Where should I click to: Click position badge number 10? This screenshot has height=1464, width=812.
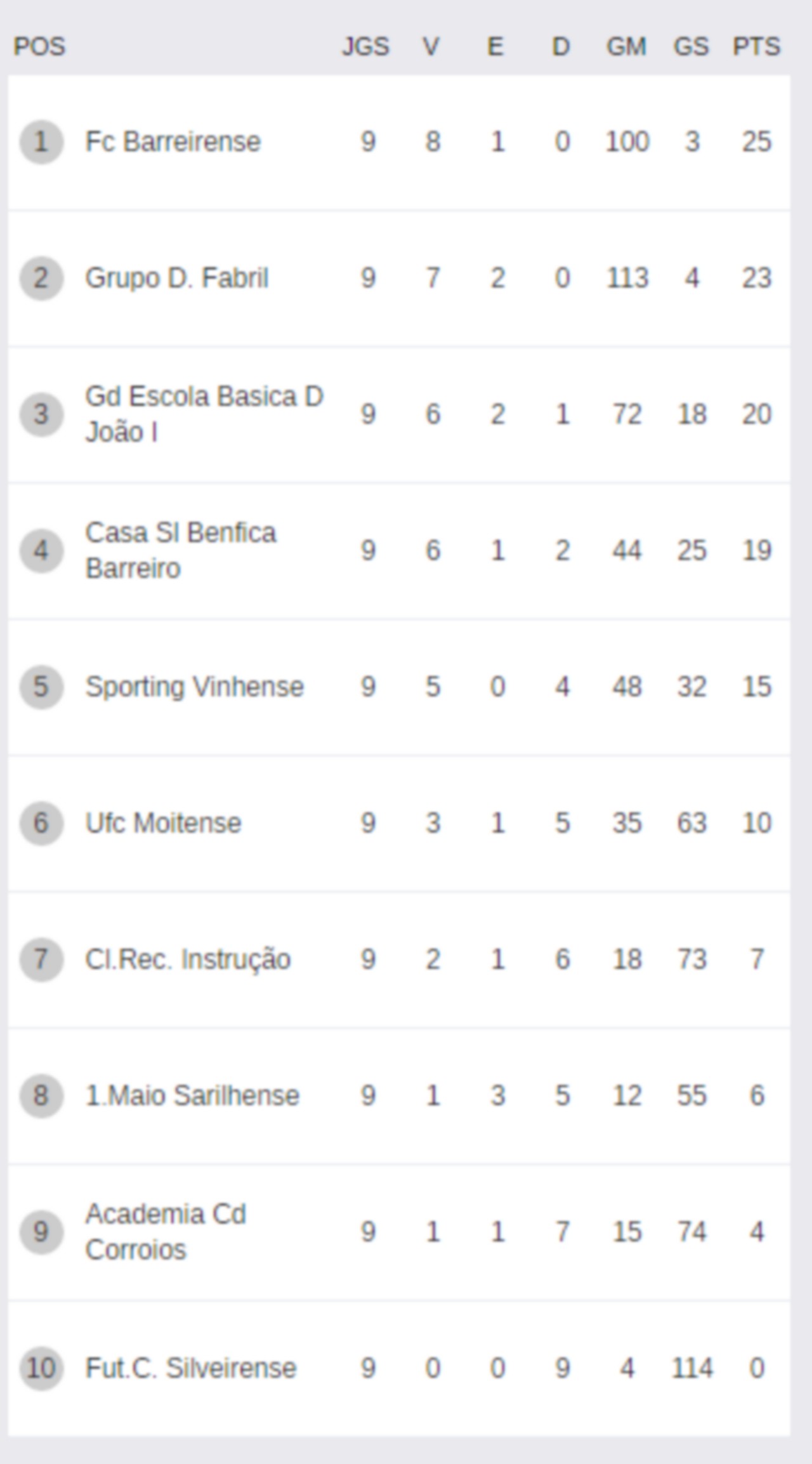pos(41,1368)
